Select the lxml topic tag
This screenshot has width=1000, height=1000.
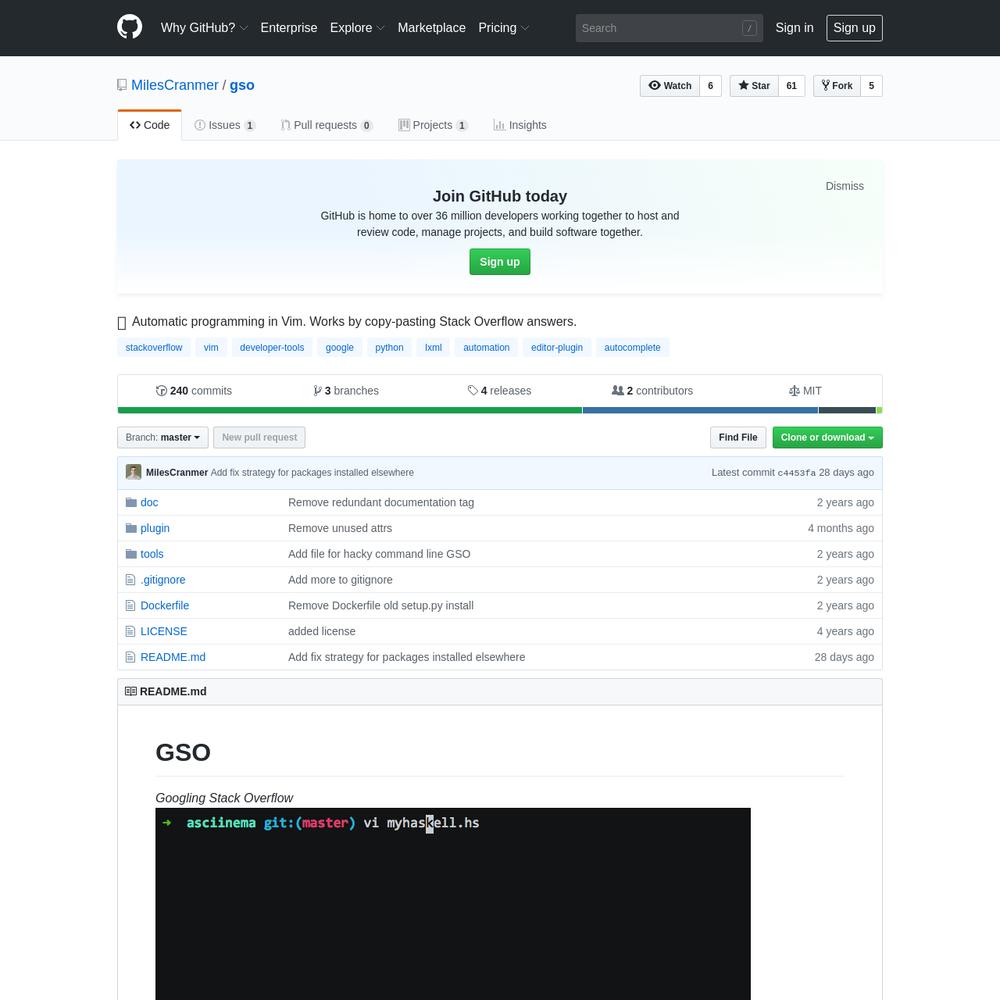(433, 348)
